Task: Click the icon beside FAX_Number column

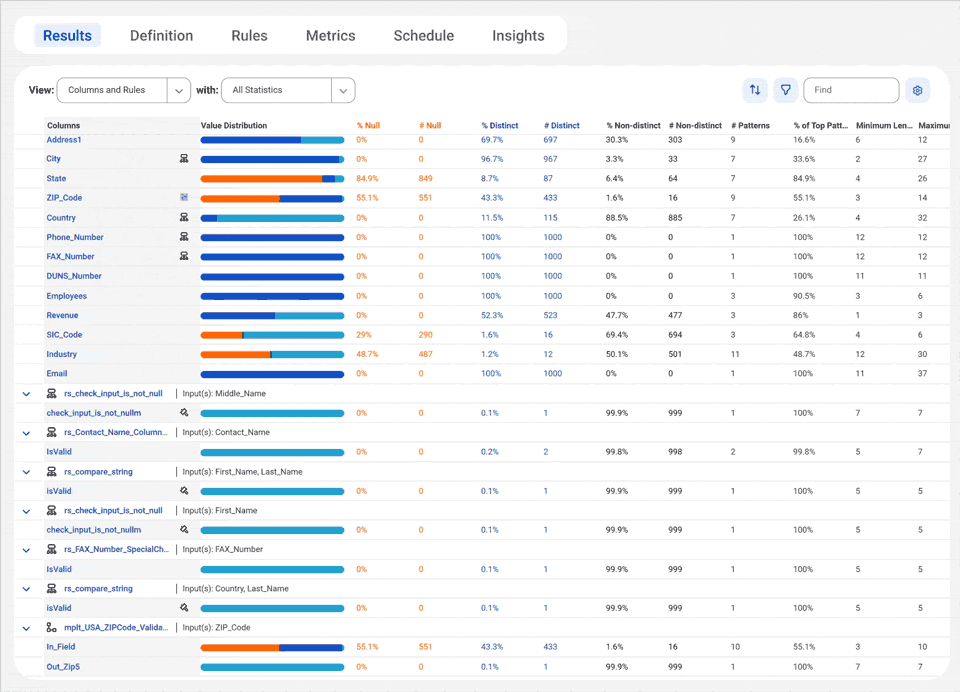Action: point(183,256)
